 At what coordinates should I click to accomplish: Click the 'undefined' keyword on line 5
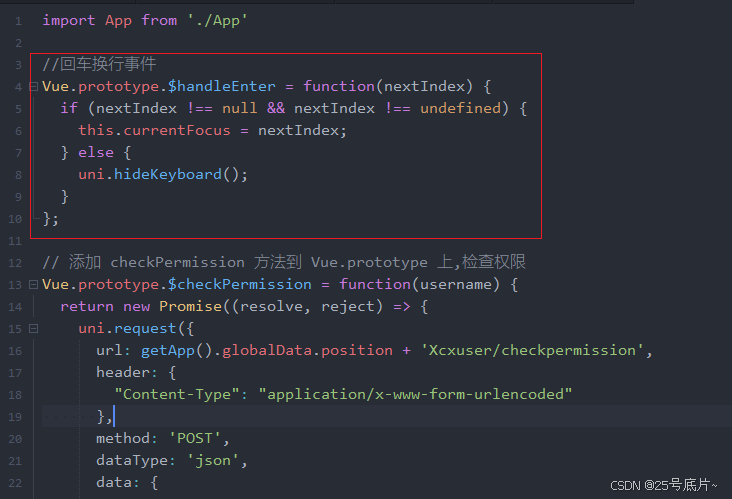(x=460, y=108)
